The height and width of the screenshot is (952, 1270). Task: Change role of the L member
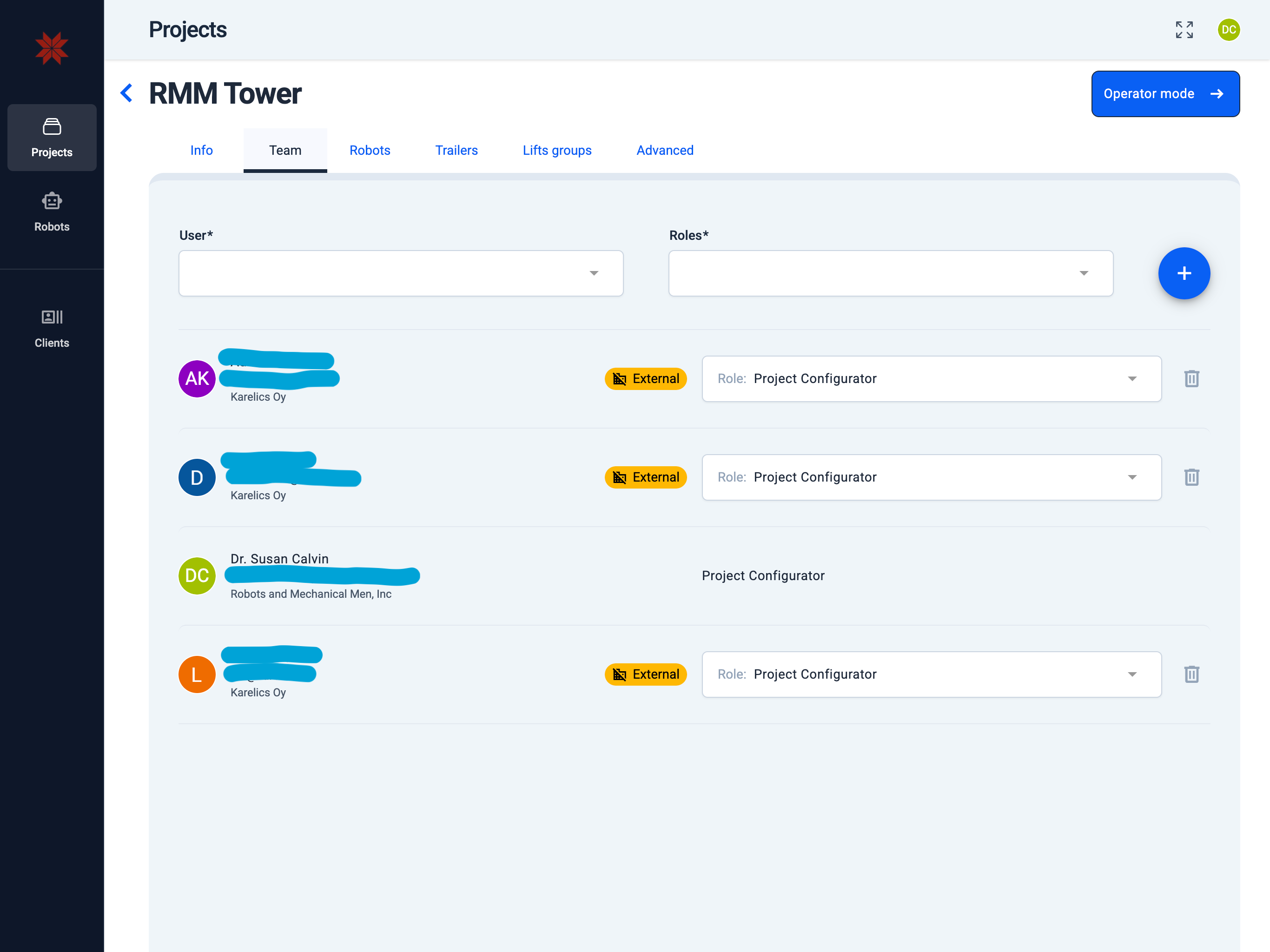point(931,674)
